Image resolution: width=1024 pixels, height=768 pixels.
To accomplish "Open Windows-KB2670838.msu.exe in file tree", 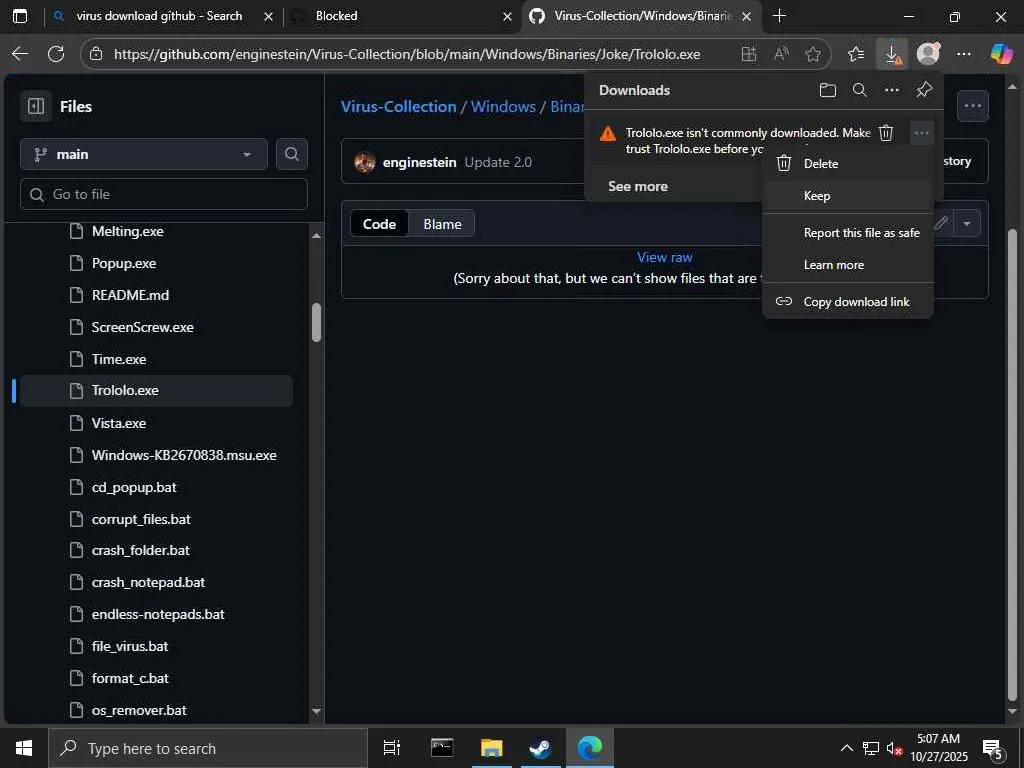I will 184,455.
